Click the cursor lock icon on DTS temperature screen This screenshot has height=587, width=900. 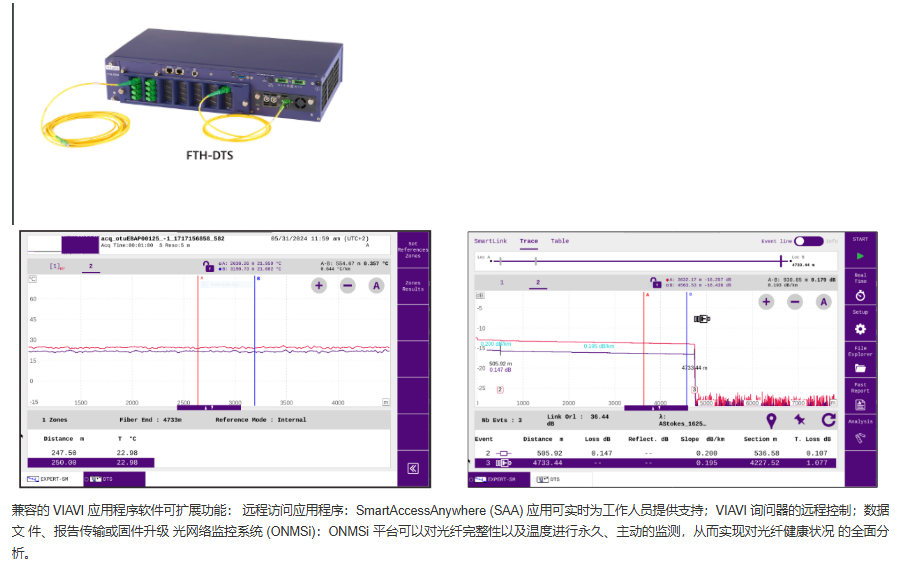click(x=208, y=266)
